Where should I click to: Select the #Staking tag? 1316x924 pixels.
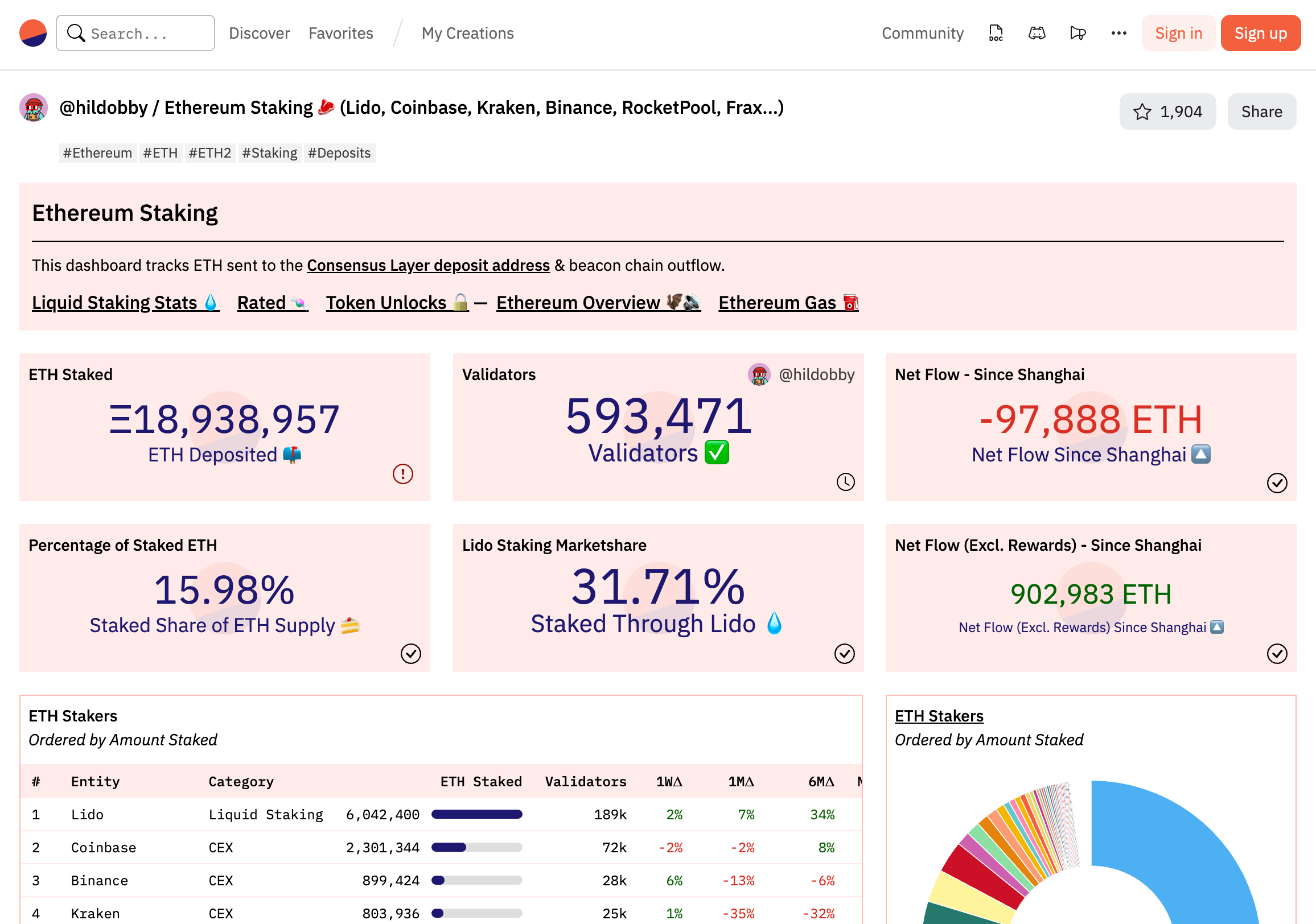pyautogui.click(x=269, y=153)
